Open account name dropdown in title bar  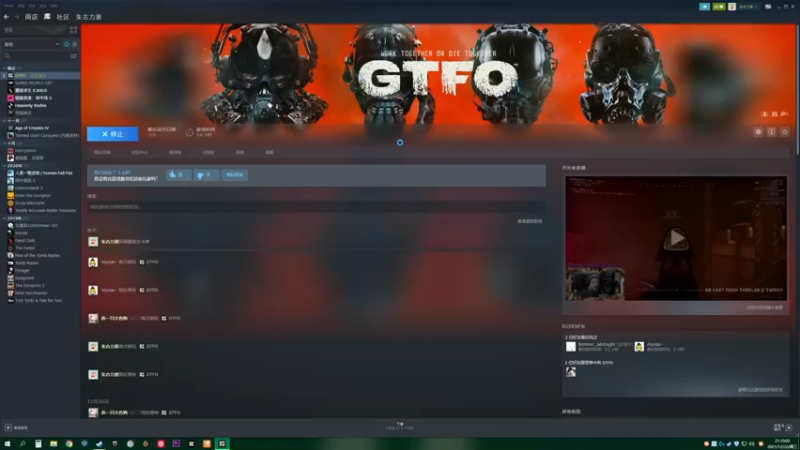point(748,7)
